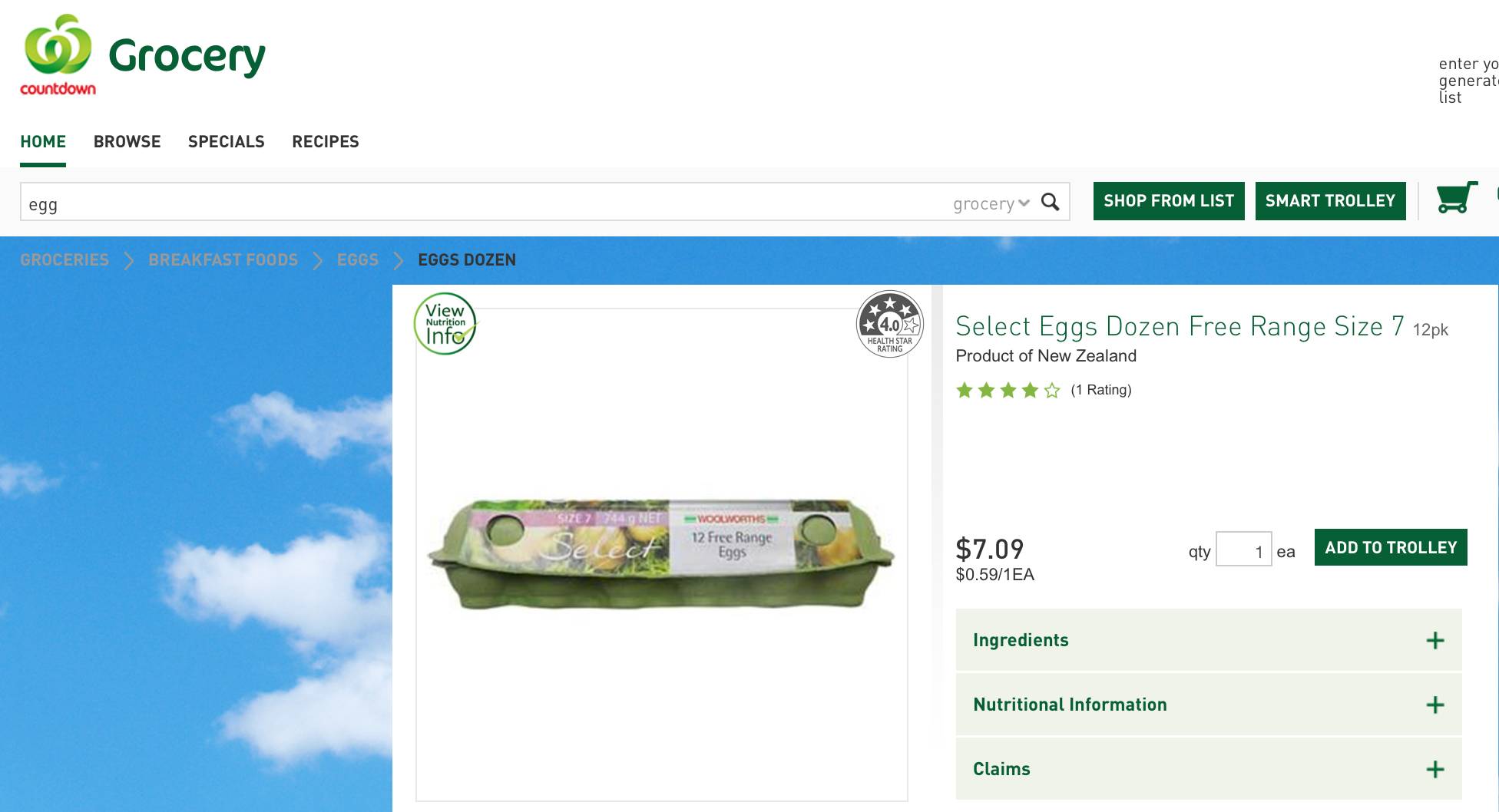The width and height of the screenshot is (1499, 812).
Task: Click the View Nutrition Info badge
Action: tap(445, 324)
